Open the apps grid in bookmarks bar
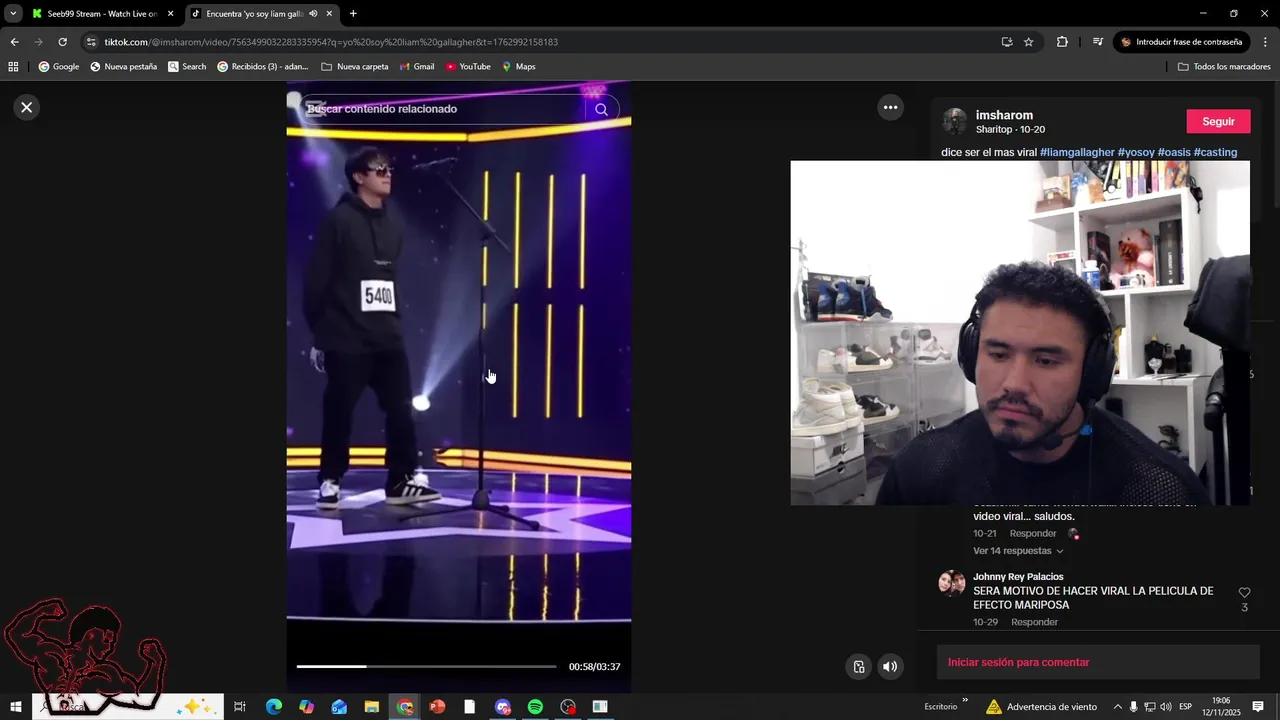The height and width of the screenshot is (720, 1280). [x=13, y=67]
